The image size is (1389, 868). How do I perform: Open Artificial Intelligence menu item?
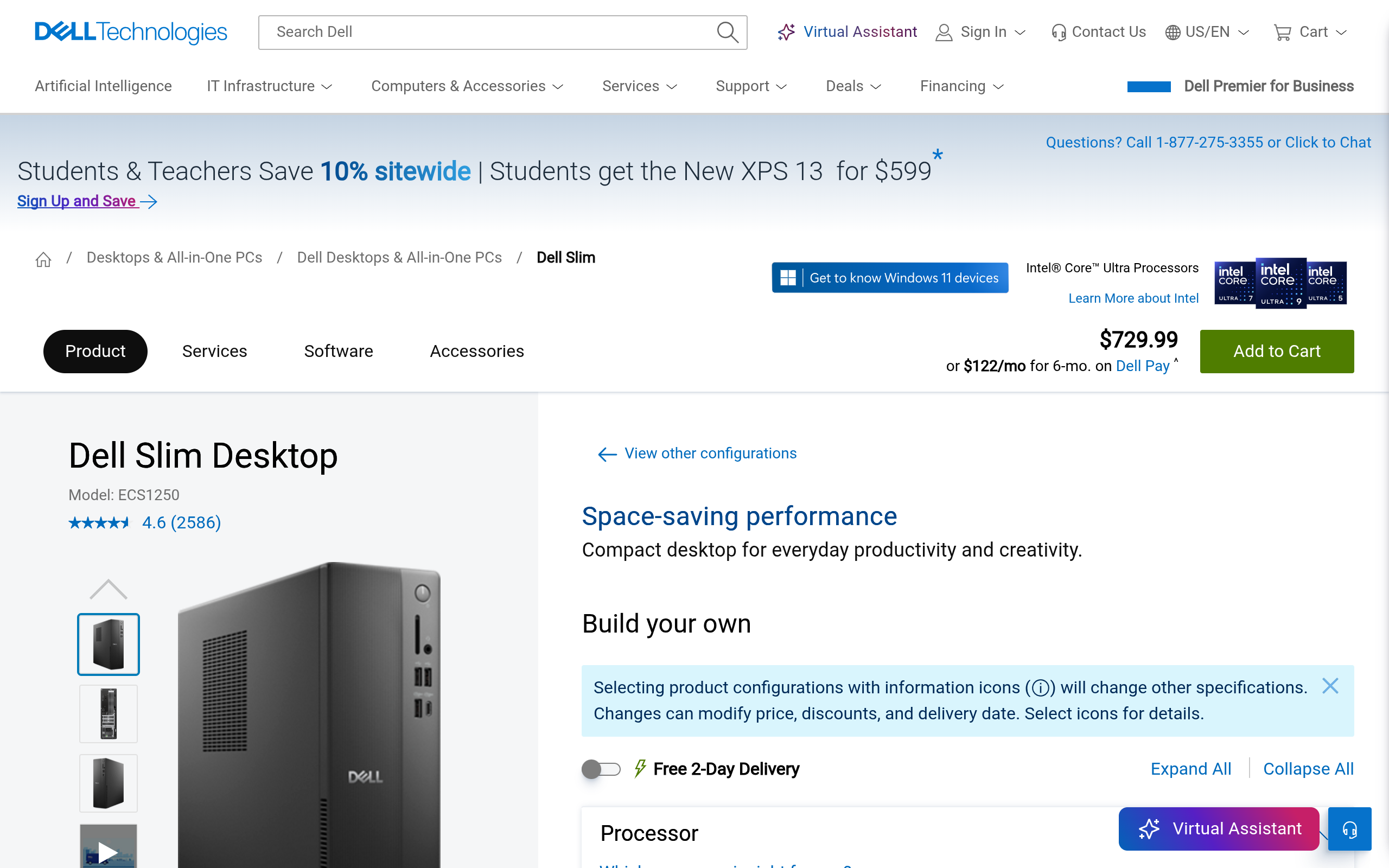pos(103,86)
